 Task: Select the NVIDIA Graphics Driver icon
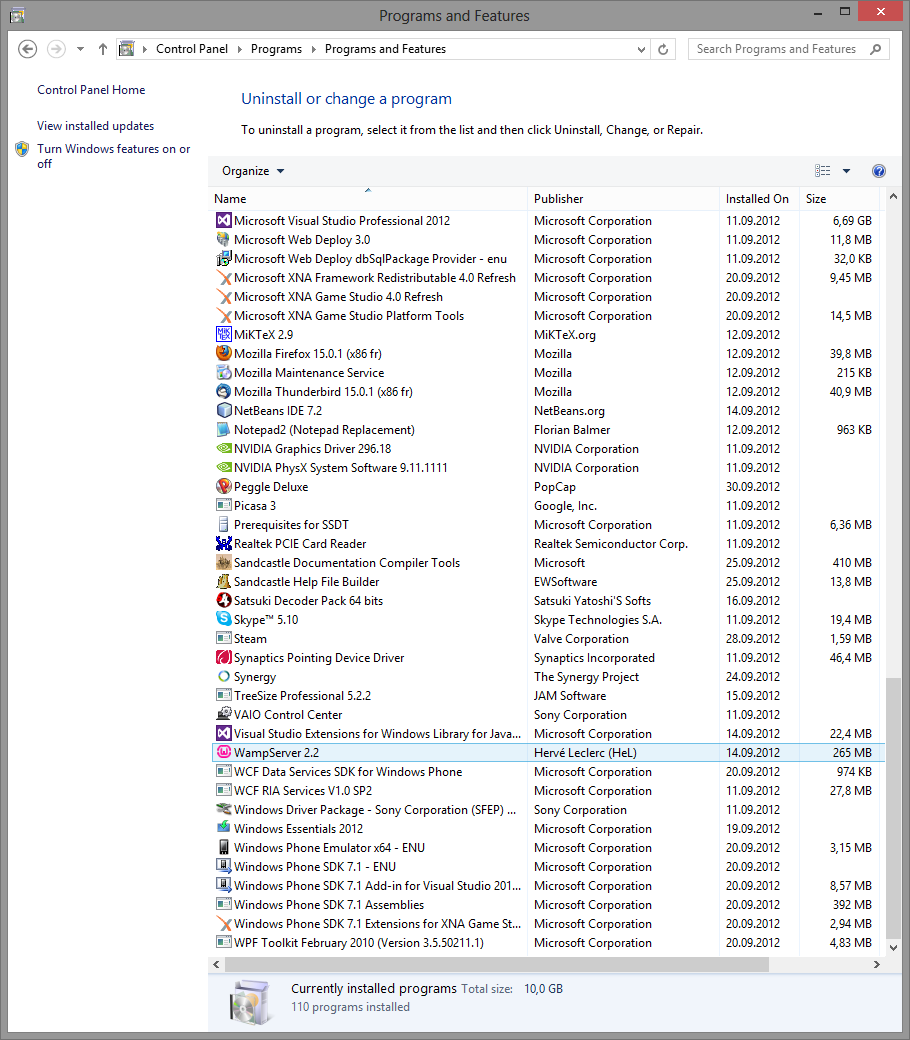tap(224, 449)
